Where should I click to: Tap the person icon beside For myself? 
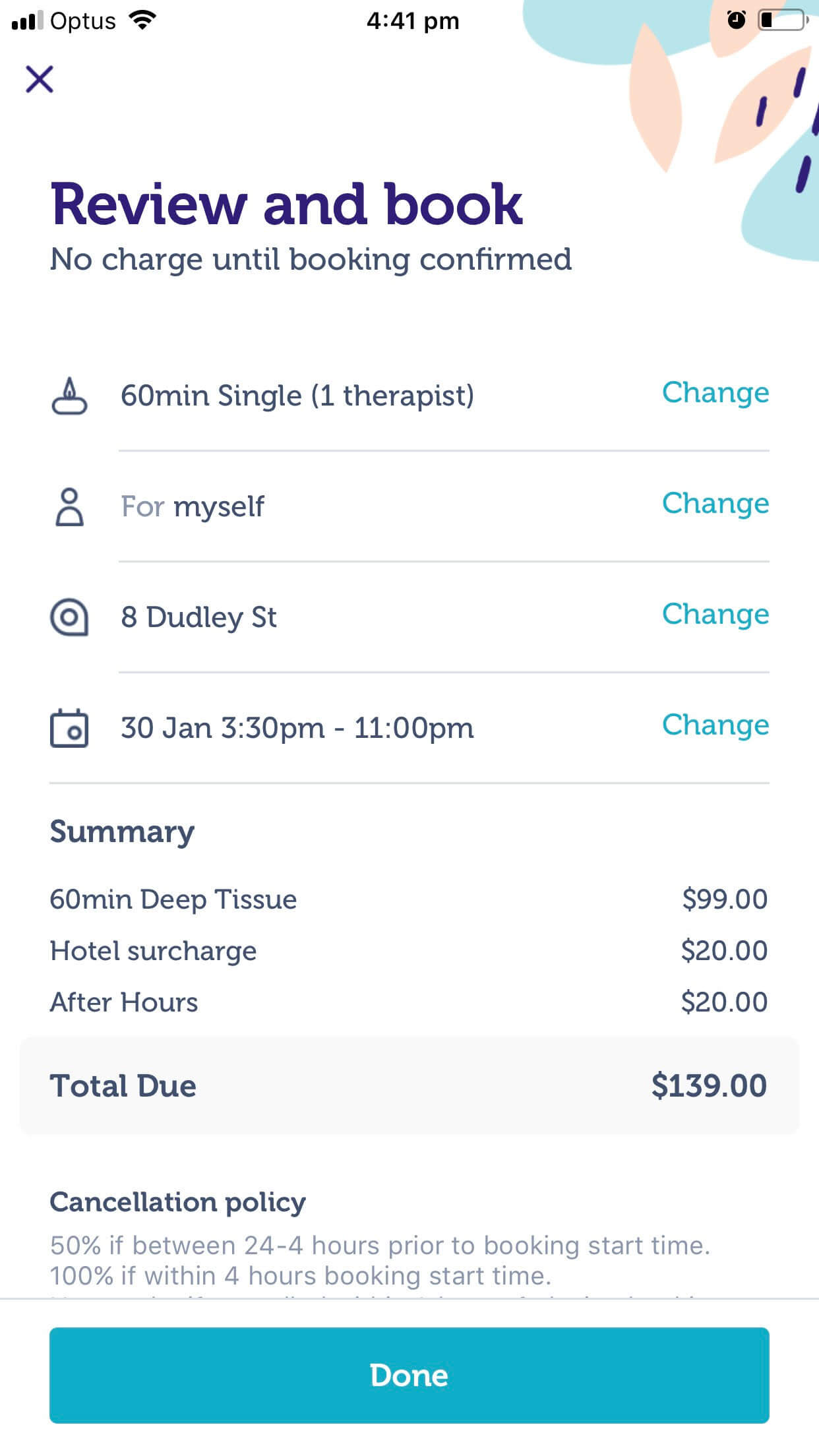tap(69, 506)
